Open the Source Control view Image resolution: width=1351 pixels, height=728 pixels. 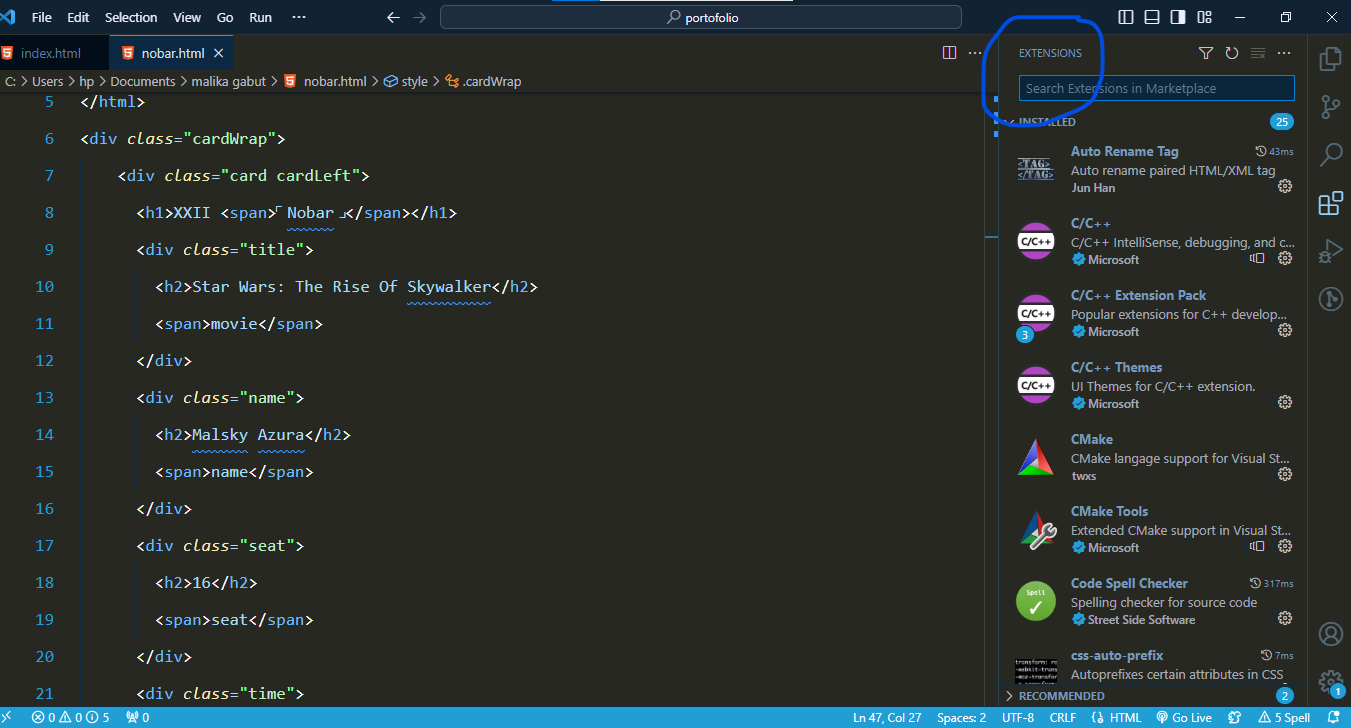tap(1330, 107)
